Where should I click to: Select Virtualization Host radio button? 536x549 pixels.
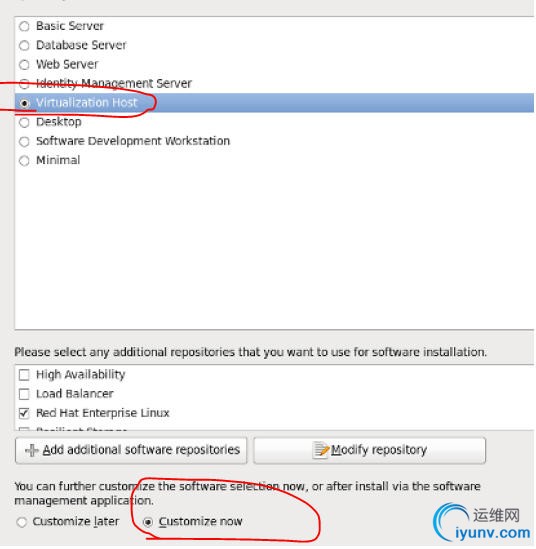tap(24, 103)
